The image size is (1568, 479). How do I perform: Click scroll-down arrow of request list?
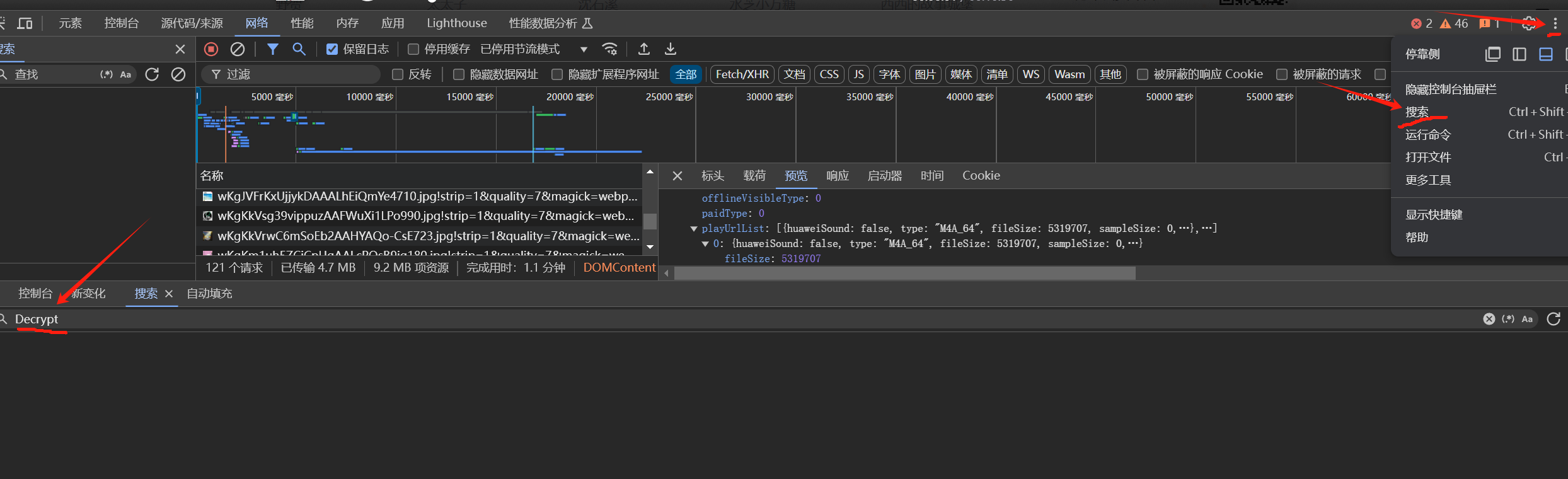pos(650,247)
